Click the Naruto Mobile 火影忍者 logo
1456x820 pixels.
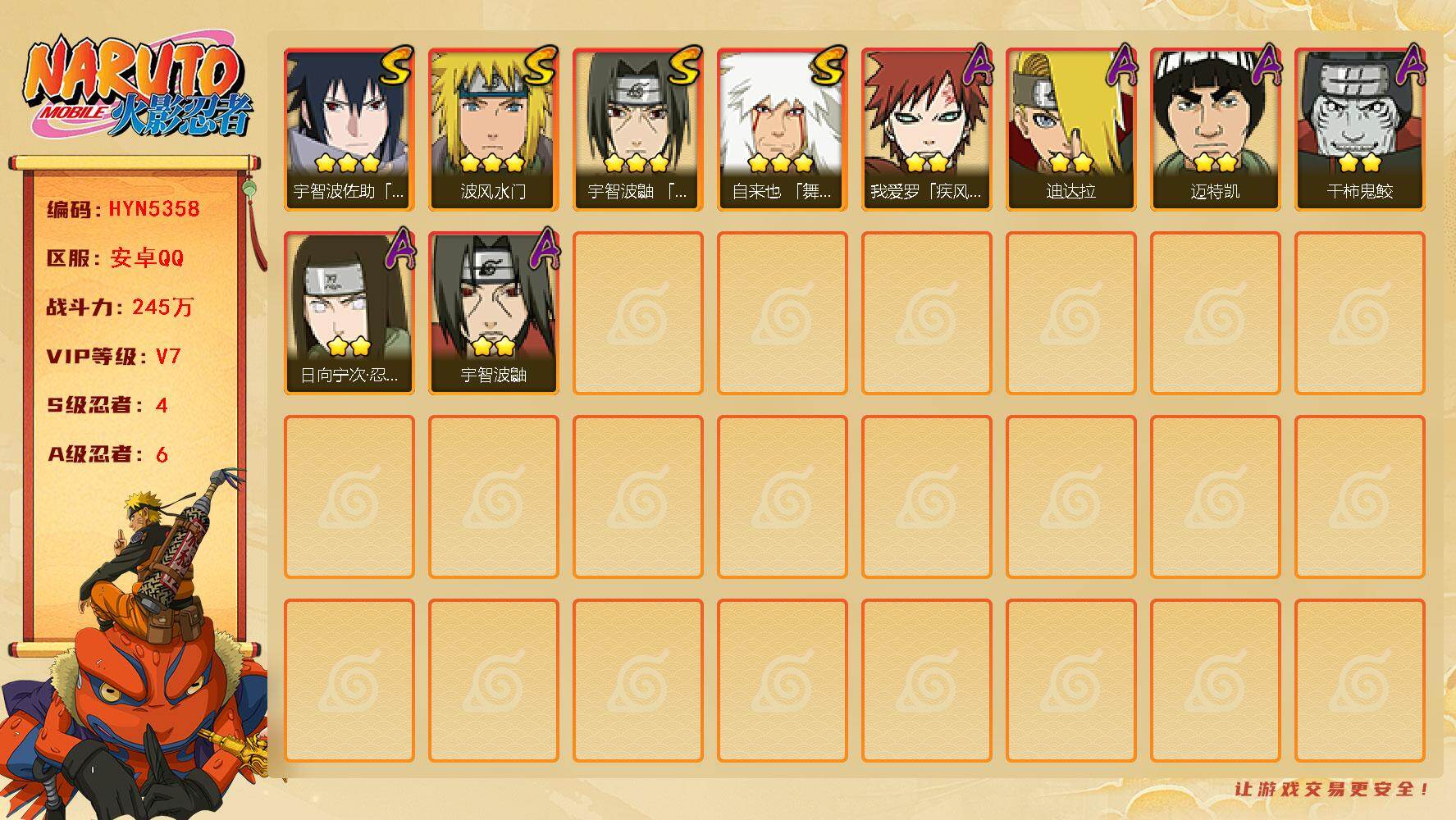pyautogui.click(x=137, y=87)
